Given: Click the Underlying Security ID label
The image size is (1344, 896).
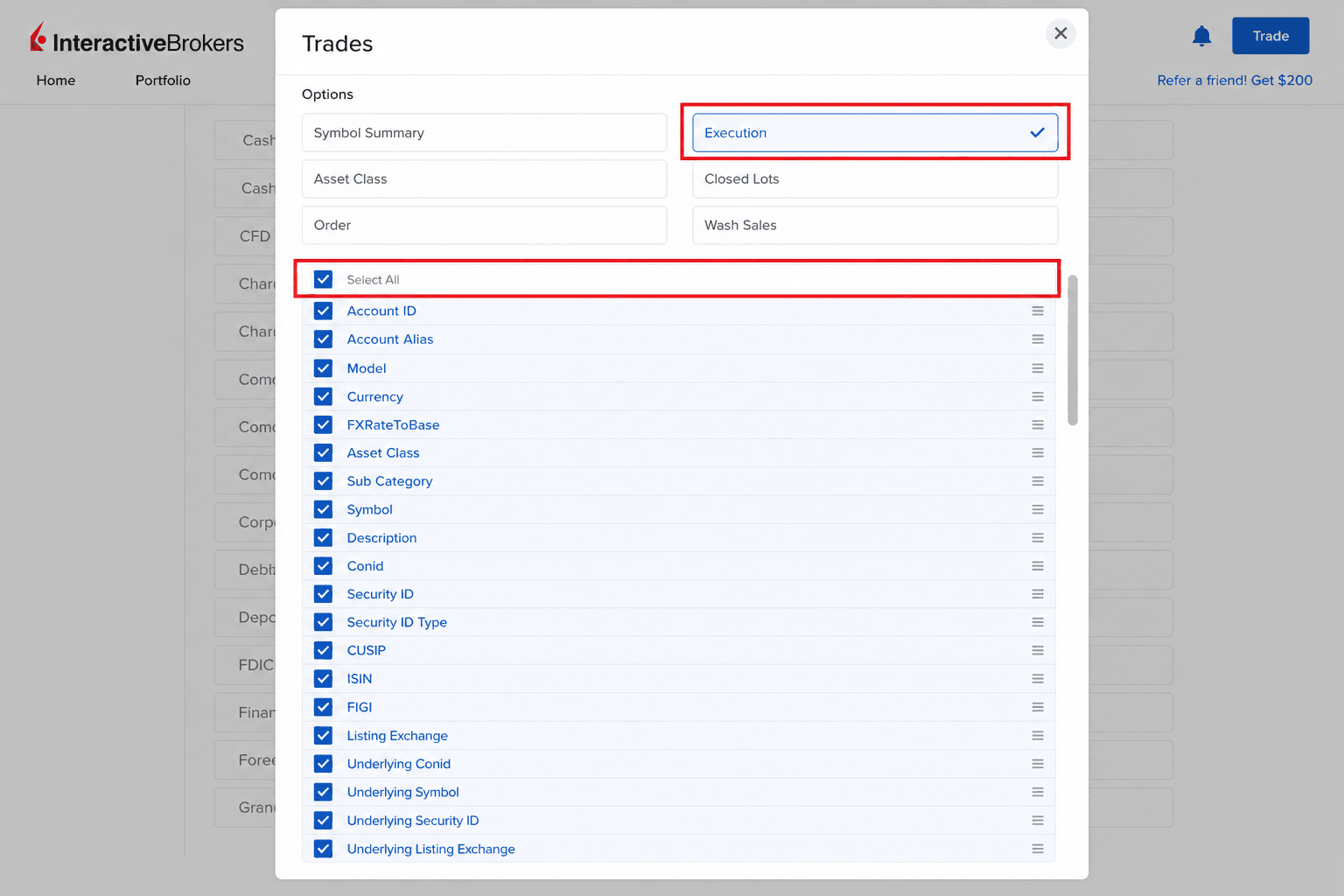Looking at the screenshot, I should tap(413, 821).
